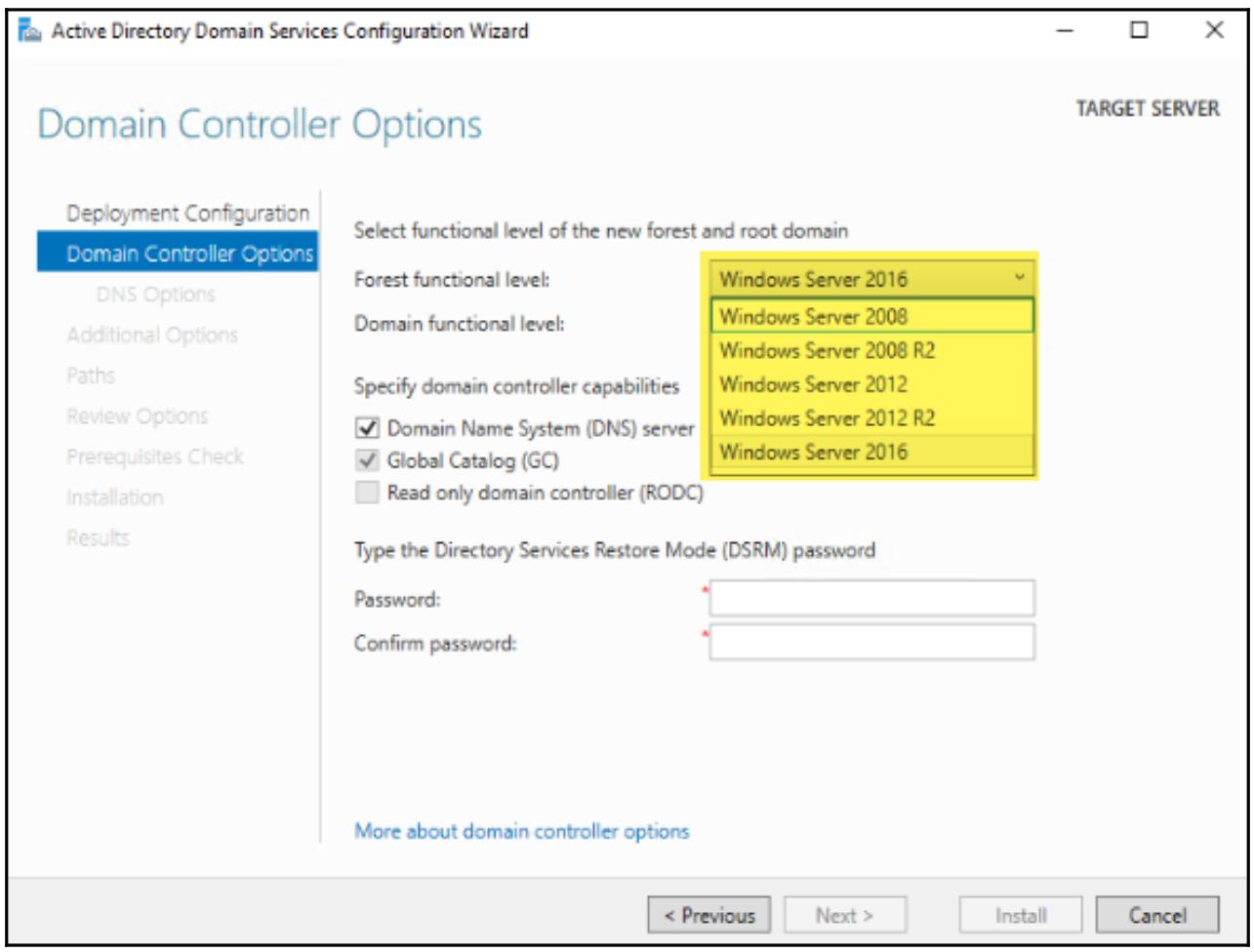Expand the Forest functional level dropdown
The width and height of the screenshot is (1254, 952).
point(870,280)
